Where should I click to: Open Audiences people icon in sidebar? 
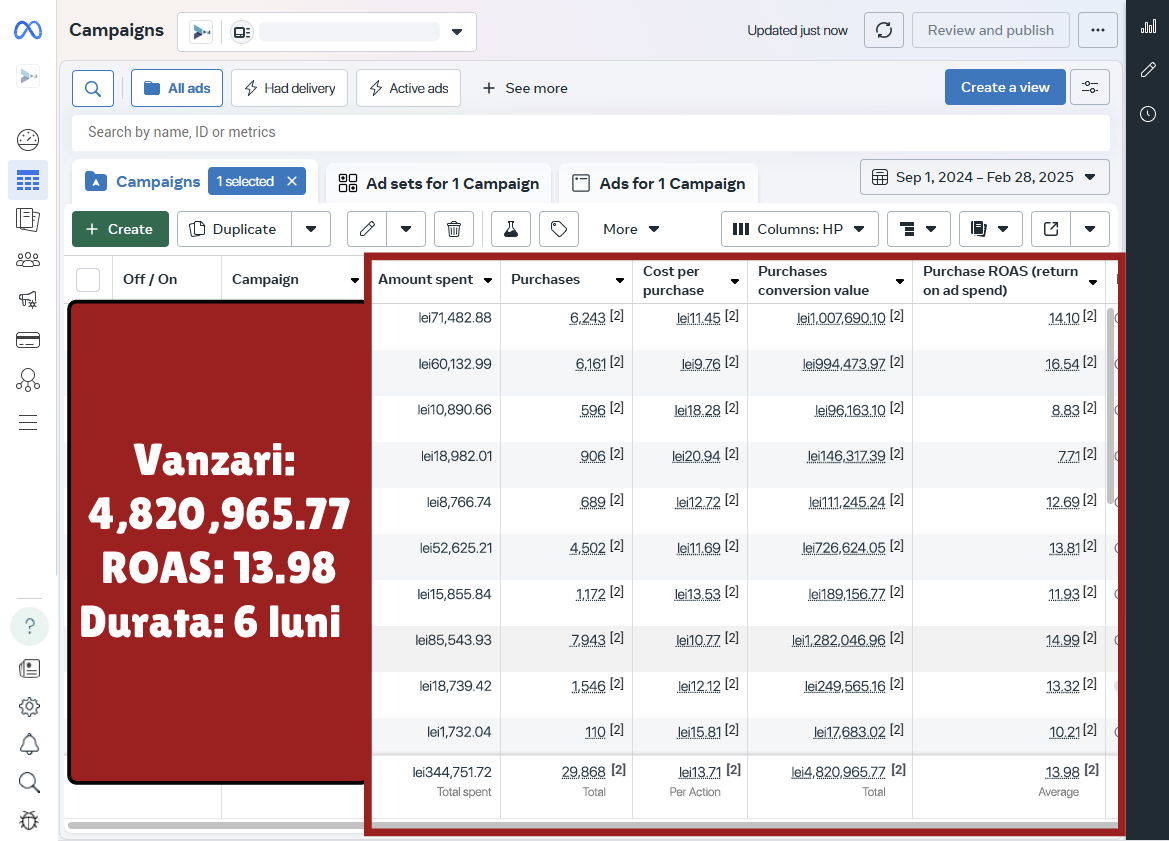coord(28,259)
